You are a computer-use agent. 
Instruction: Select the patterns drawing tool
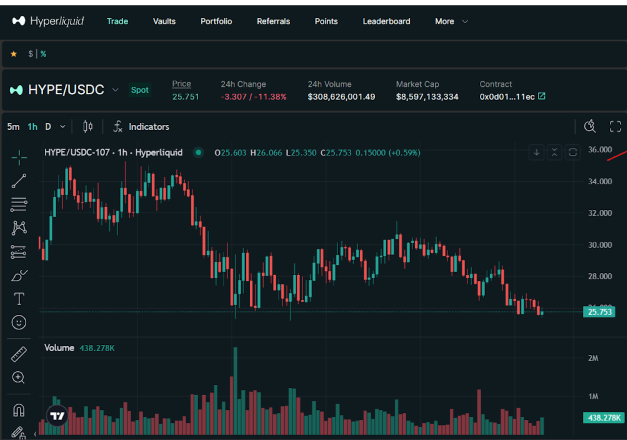pos(19,228)
